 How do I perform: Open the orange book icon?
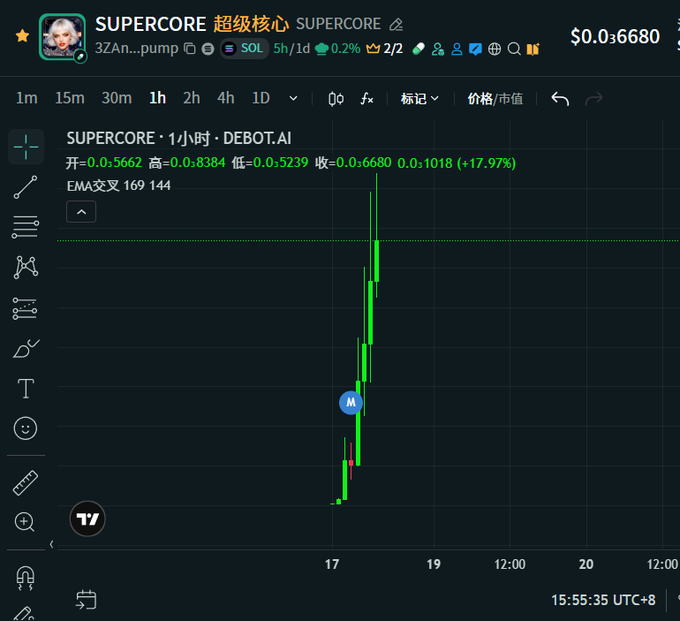pyautogui.click(x=533, y=49)
